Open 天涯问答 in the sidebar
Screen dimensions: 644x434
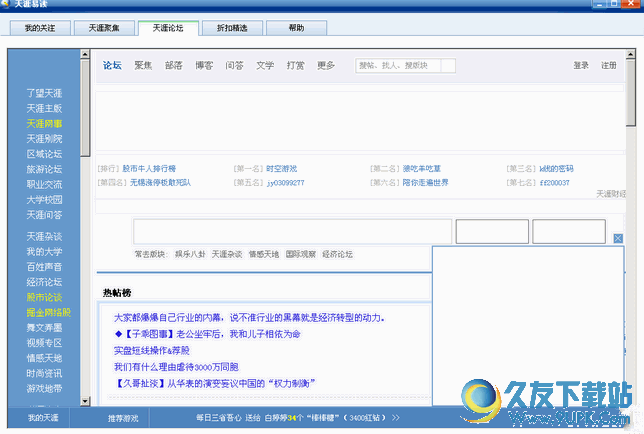(x=44, y=215)
